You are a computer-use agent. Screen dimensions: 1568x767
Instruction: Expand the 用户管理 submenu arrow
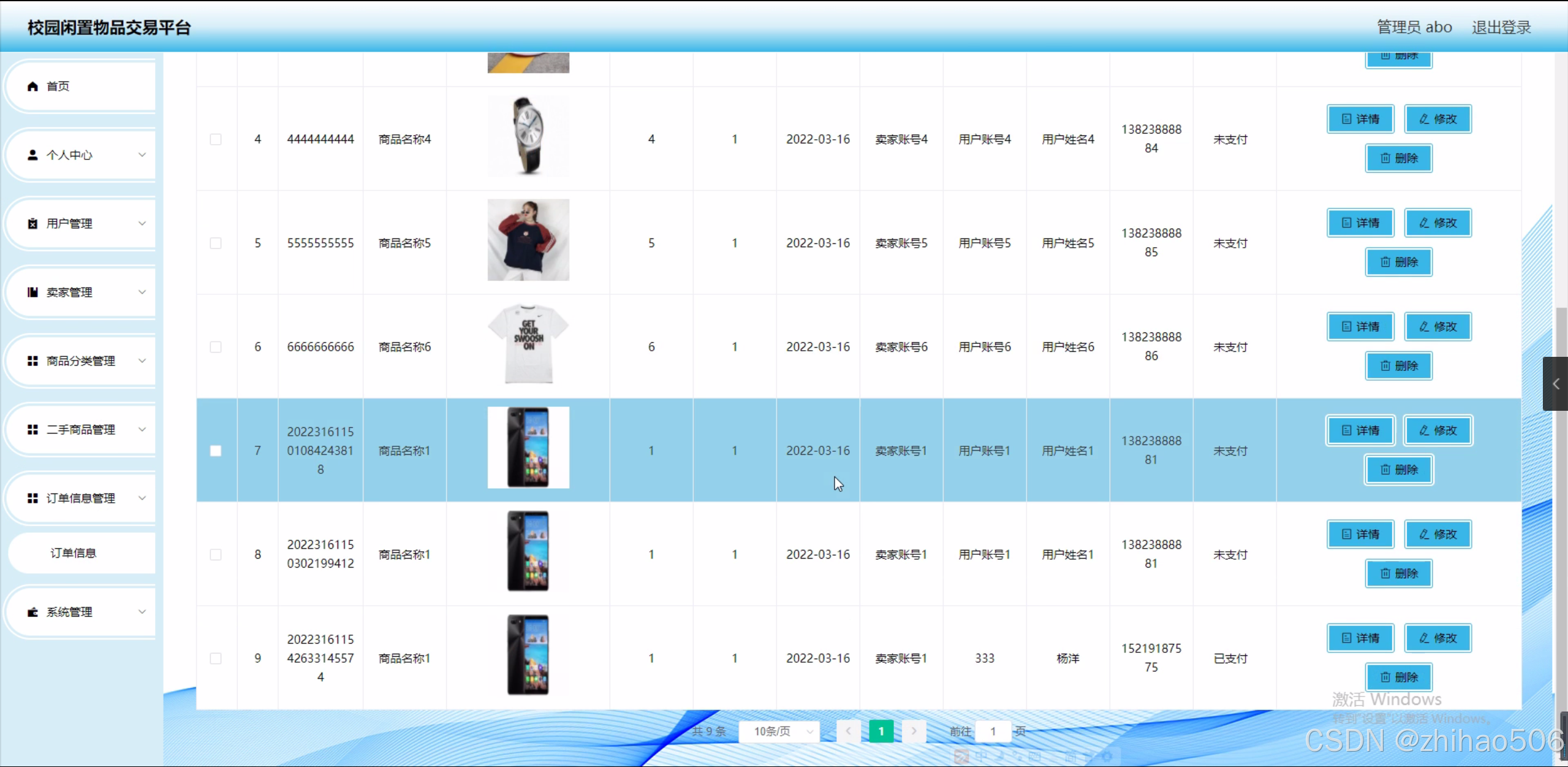pos(142,224)
